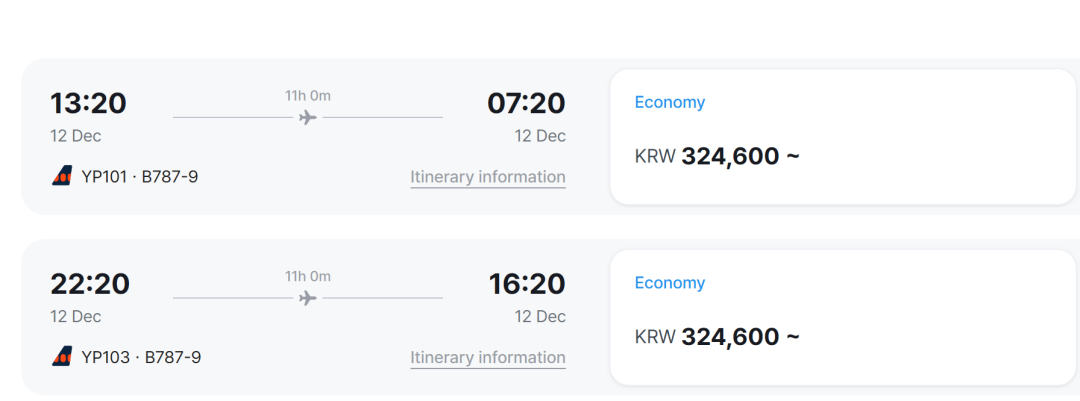Select the Economy label for flight YP101
This screenshot has height=401, width=1080.
670,102
